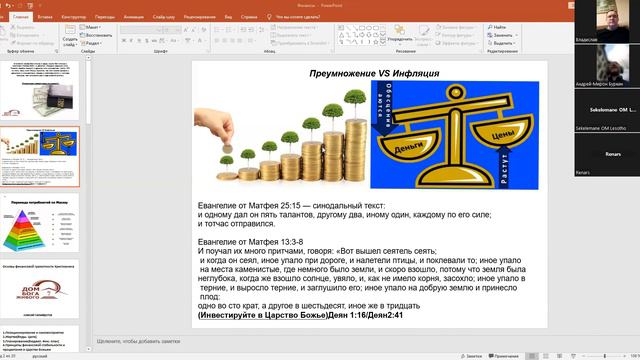Open the Анимация ribbon tab

coord(133,17)
